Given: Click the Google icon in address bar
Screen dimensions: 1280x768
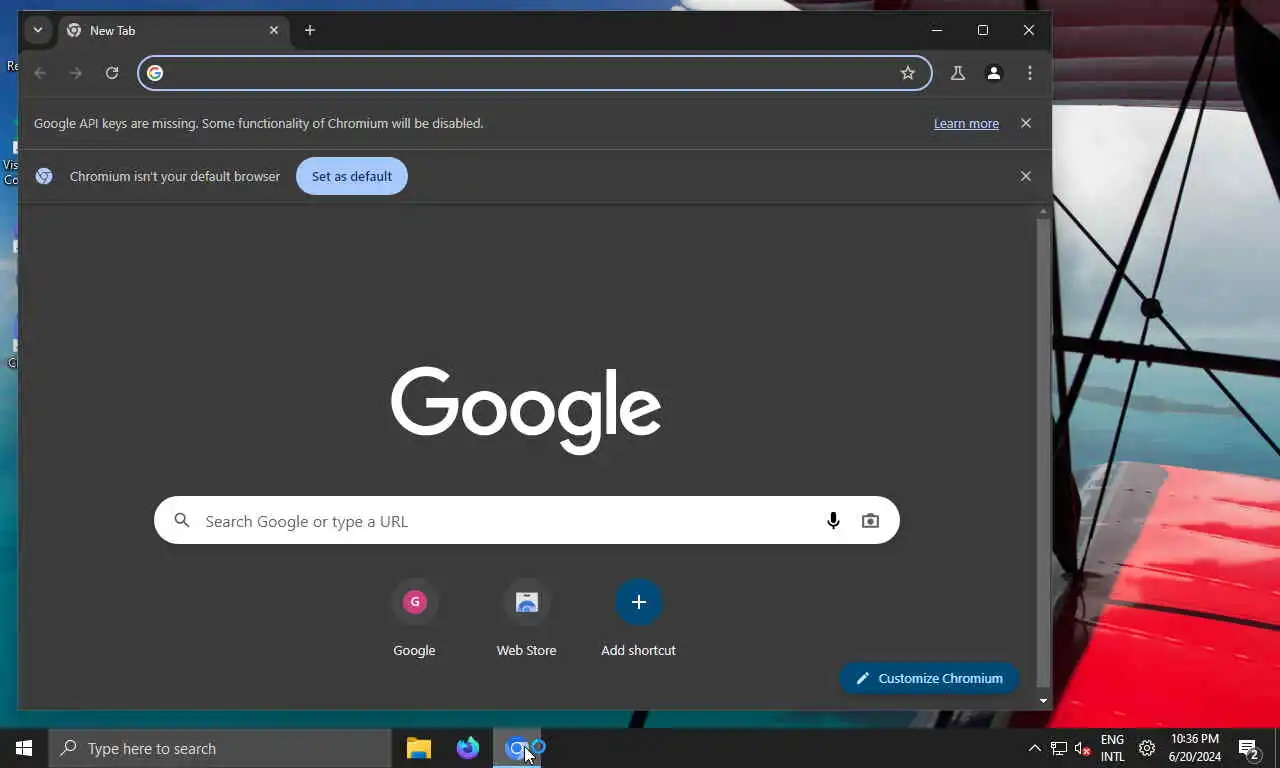Looking at the screenshot, I should (x=155, y=73).
